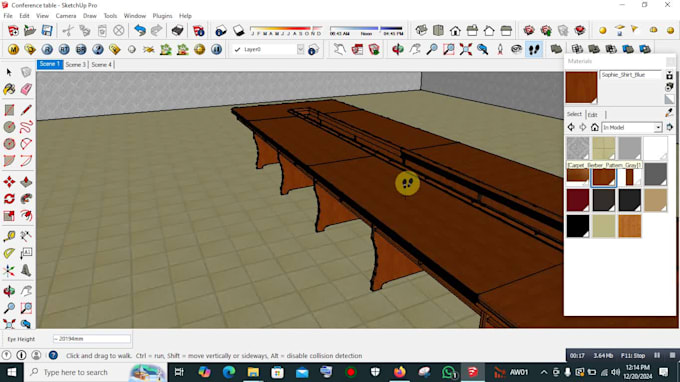Click Zoom Extents in the top camera toolbar
The image size is (680, 382).
coord(466,49)
